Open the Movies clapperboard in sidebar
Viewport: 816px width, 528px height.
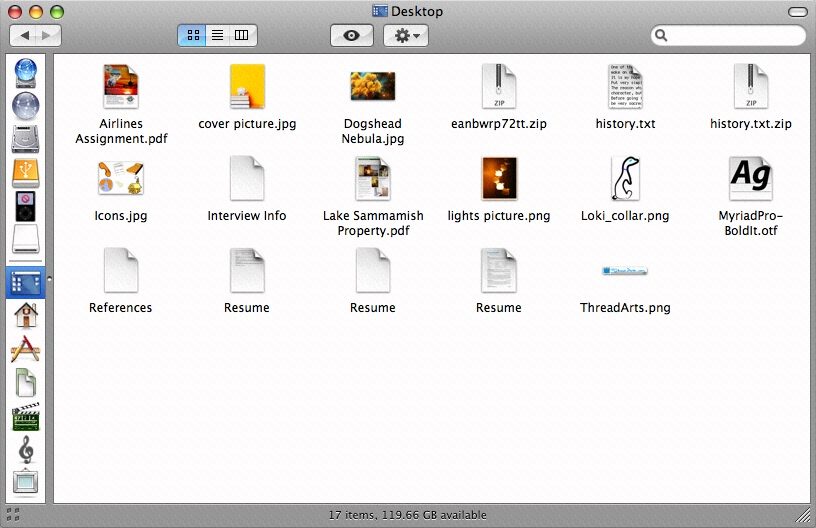click(x=26, y=416)
